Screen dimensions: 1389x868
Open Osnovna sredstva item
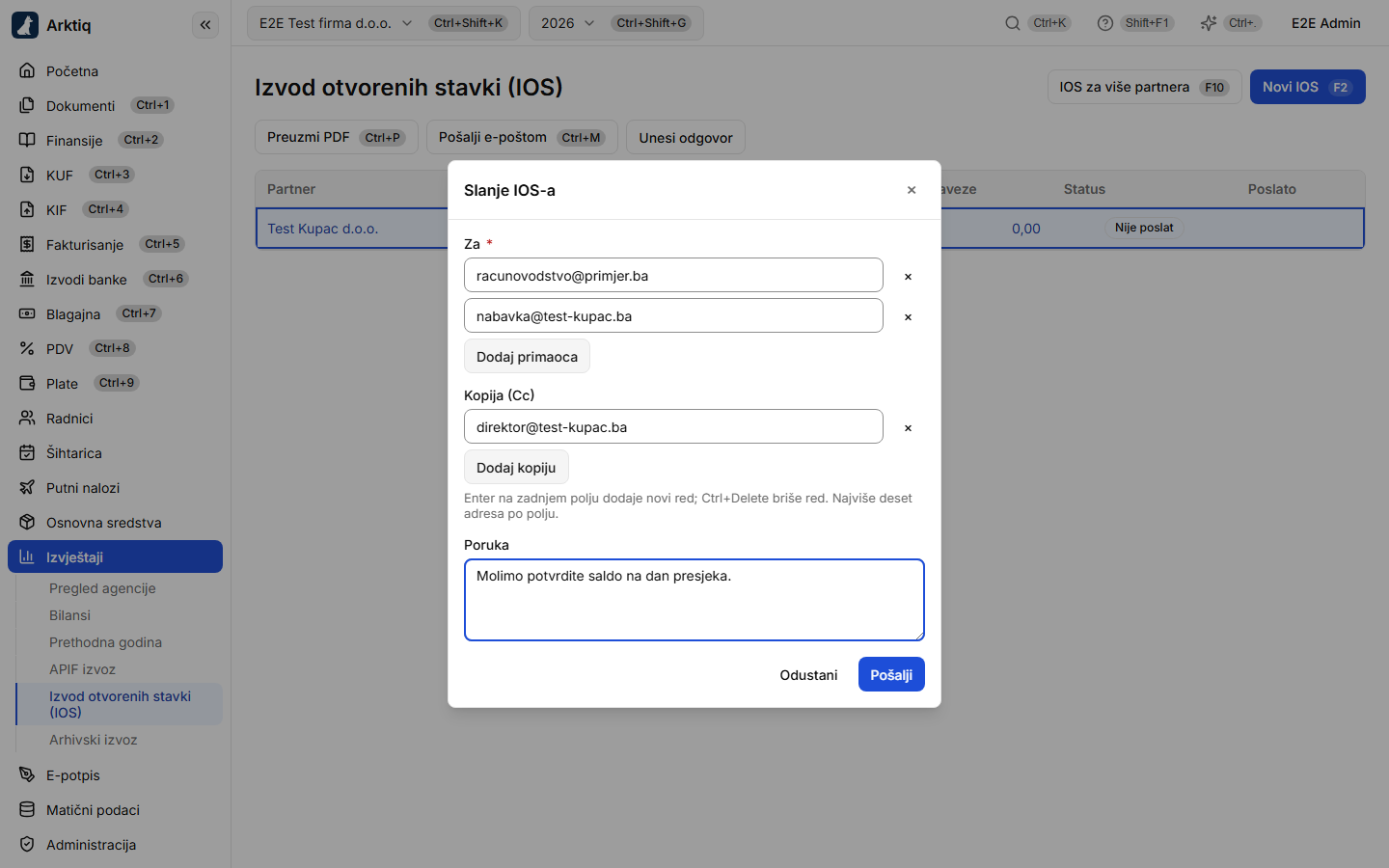tap(115, 523)
